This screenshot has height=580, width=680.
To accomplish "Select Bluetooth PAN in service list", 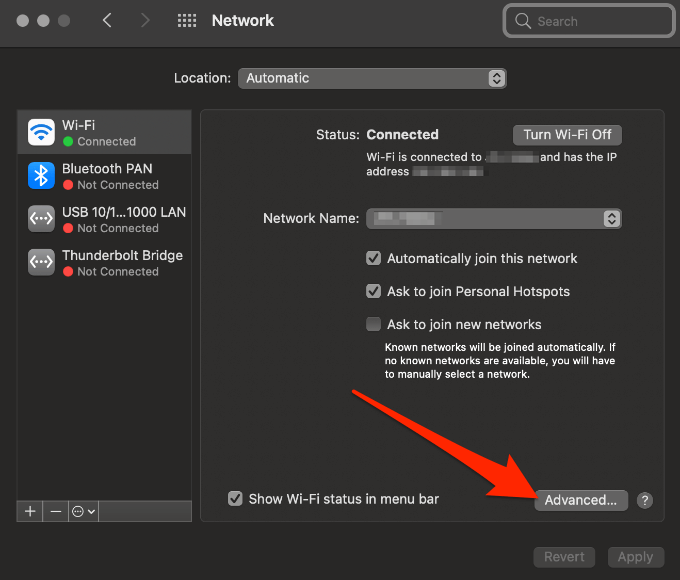I will click(104, 176).
